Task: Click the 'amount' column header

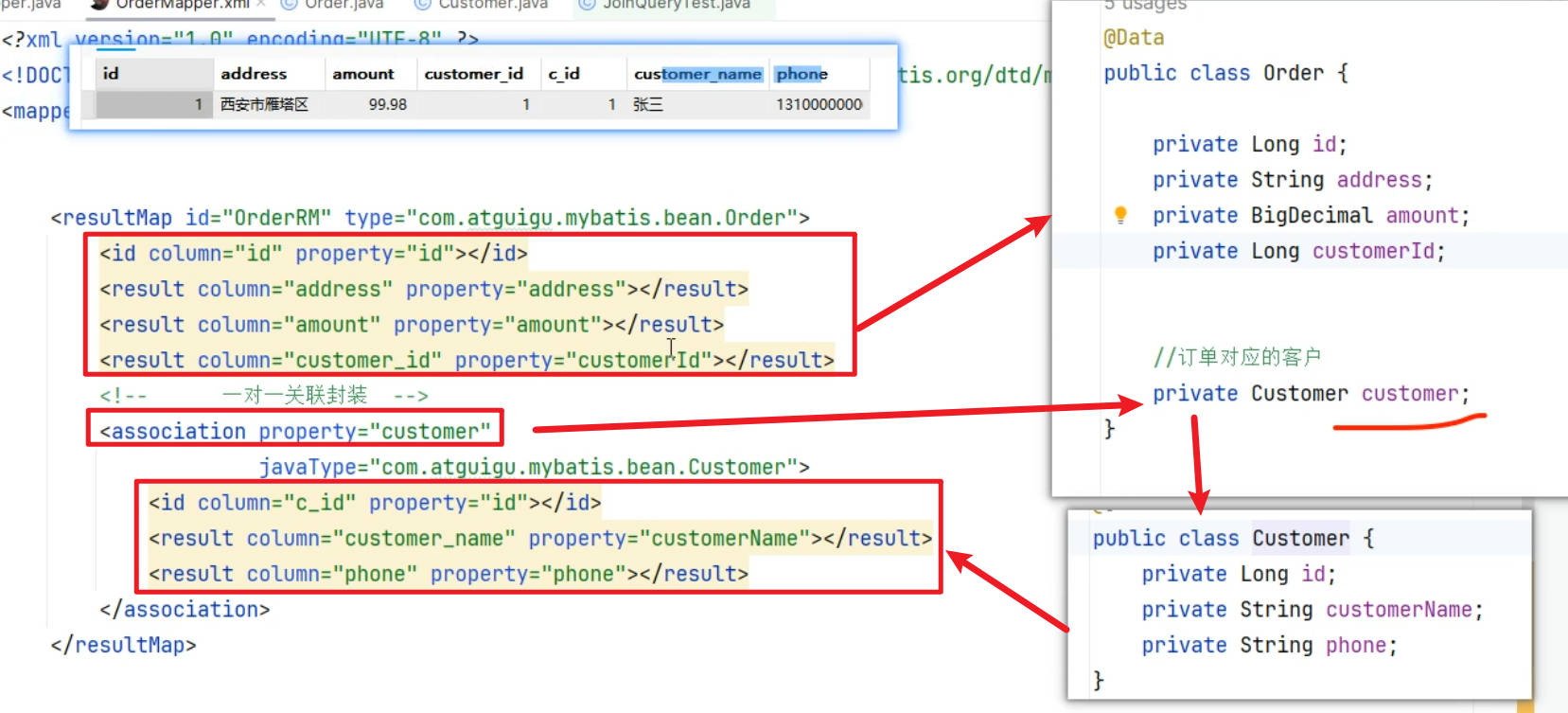Action: click(x=362, y=74)
